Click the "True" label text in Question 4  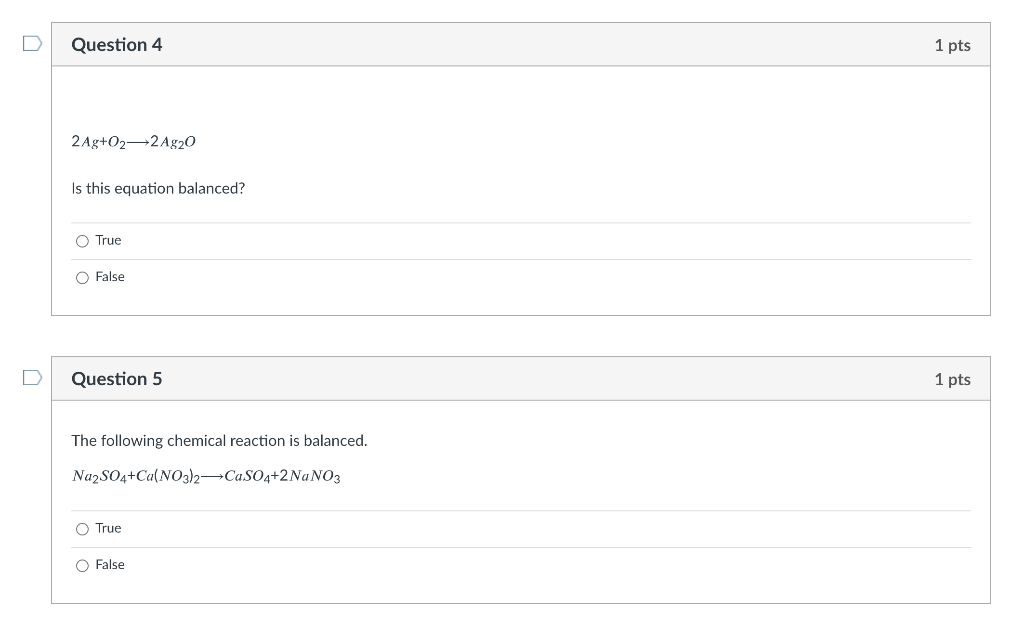[108, 241]
